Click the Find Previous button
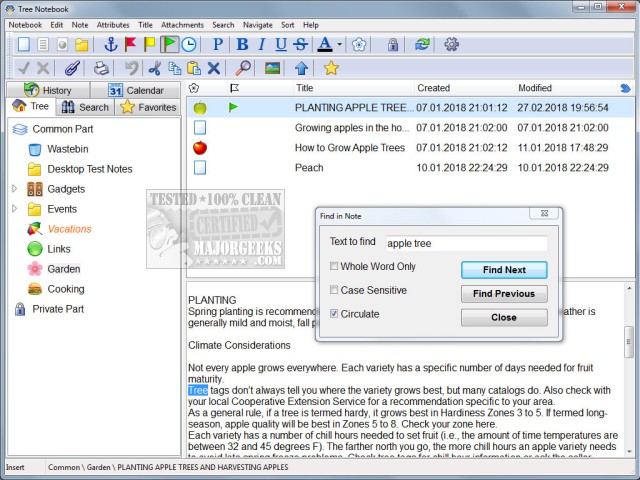This screenshot has width=640, height=480. tap(504, 293)
